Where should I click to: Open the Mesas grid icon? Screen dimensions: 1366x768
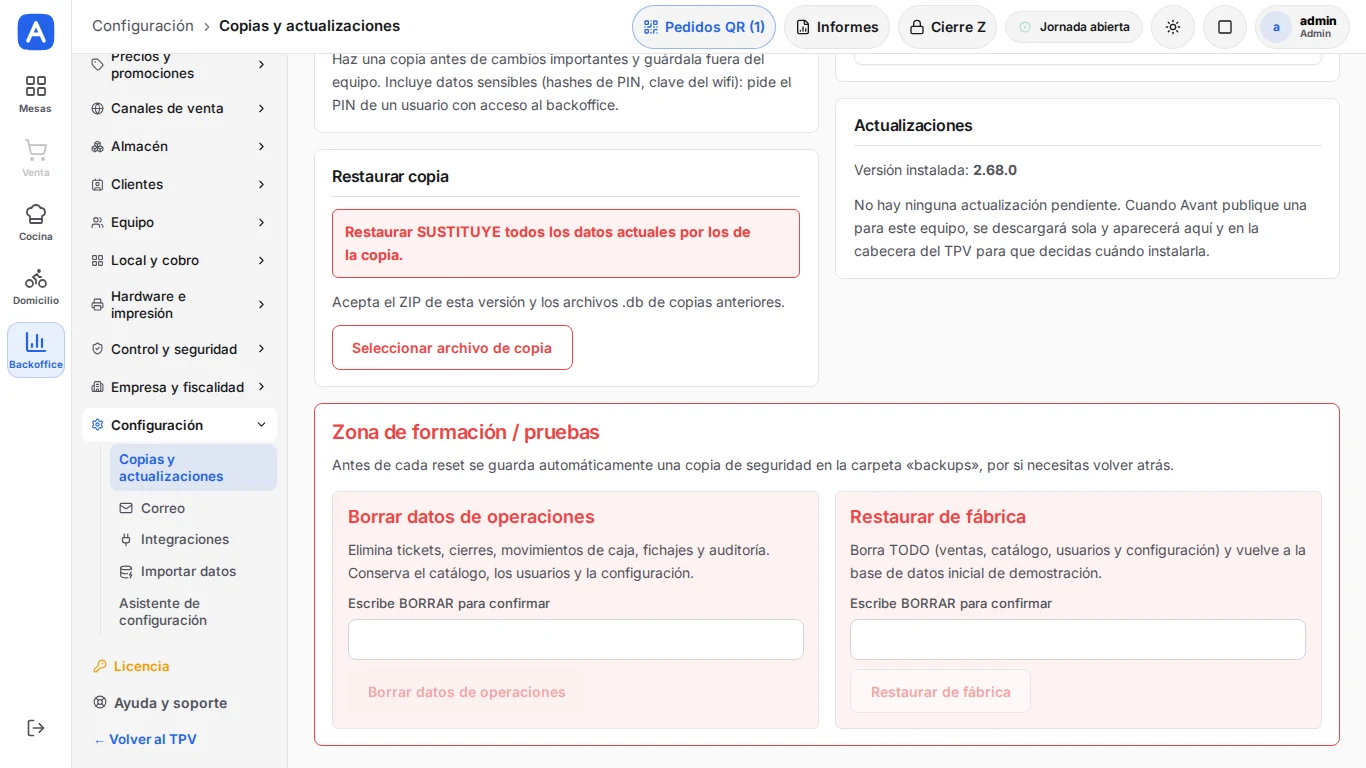coord(36,86)
